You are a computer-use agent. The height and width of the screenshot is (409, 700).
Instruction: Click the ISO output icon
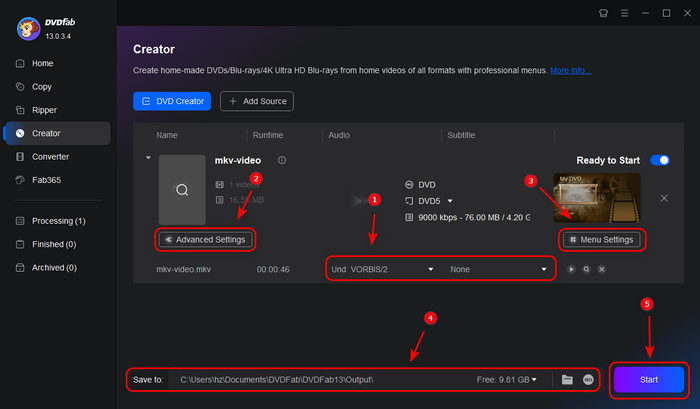pyautogui.click(x=588, y=380)
